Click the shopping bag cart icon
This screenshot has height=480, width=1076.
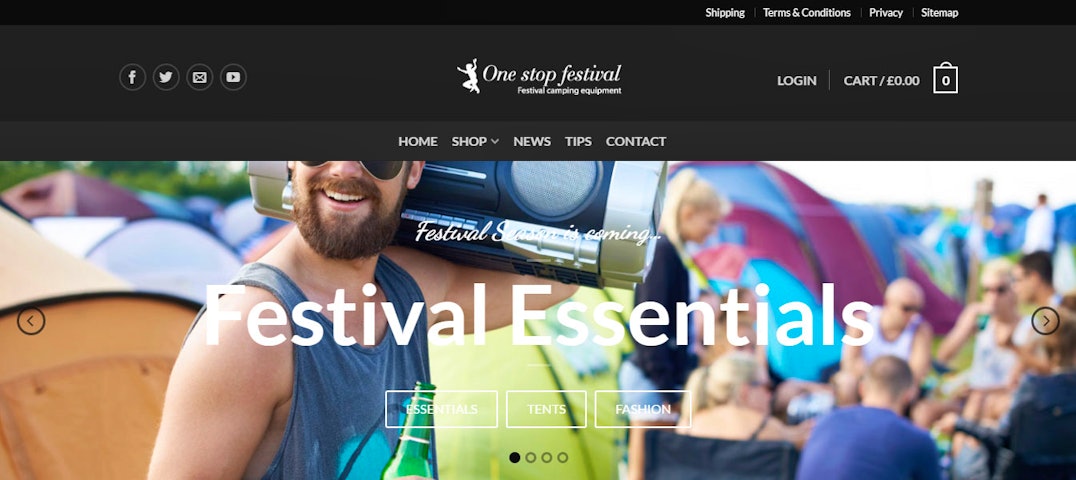pos(946,78)
